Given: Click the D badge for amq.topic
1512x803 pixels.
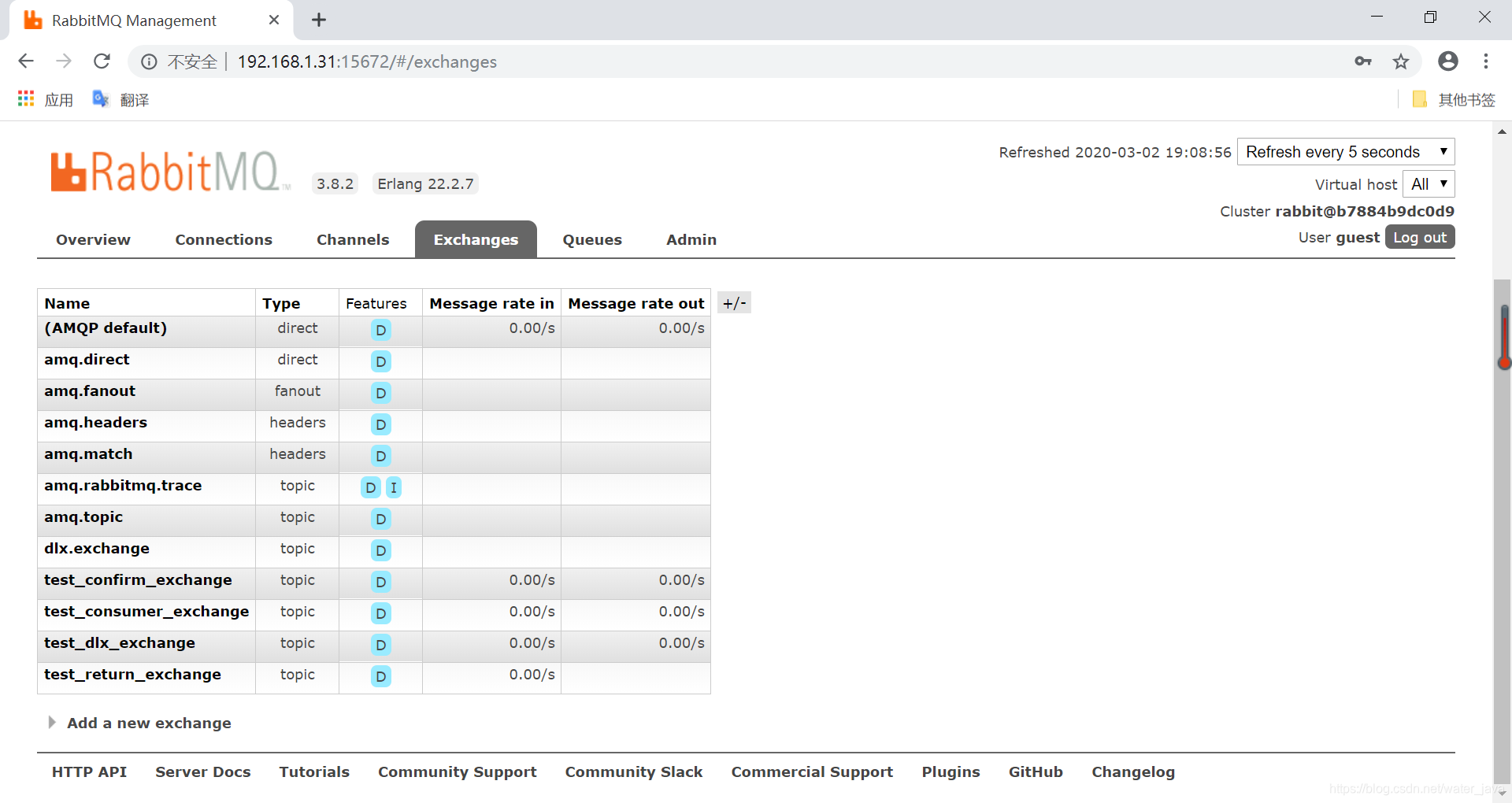Looking at the screenshot, I should point(381,519).
